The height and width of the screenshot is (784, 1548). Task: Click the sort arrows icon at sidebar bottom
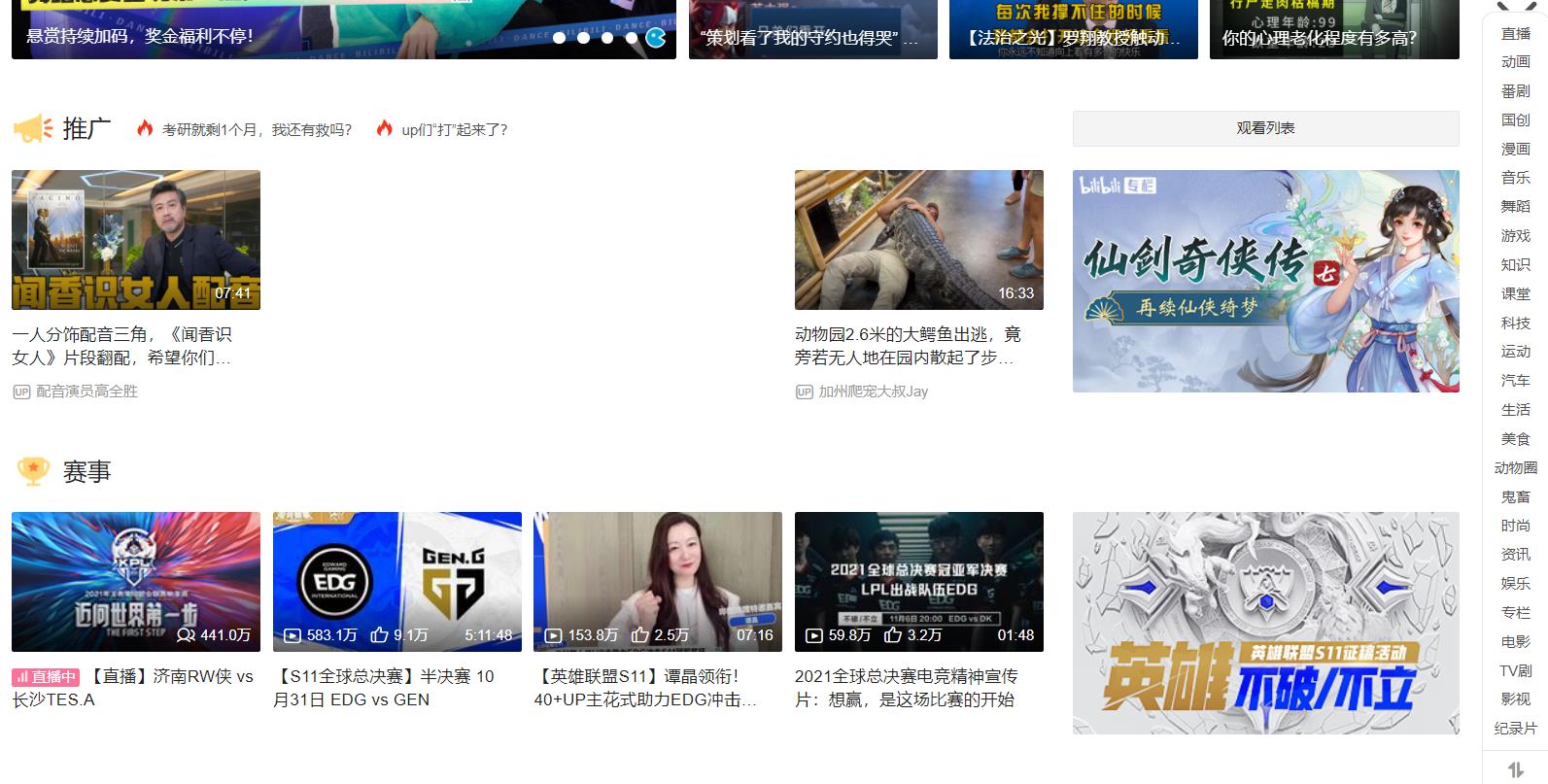tap(1515, 770)
